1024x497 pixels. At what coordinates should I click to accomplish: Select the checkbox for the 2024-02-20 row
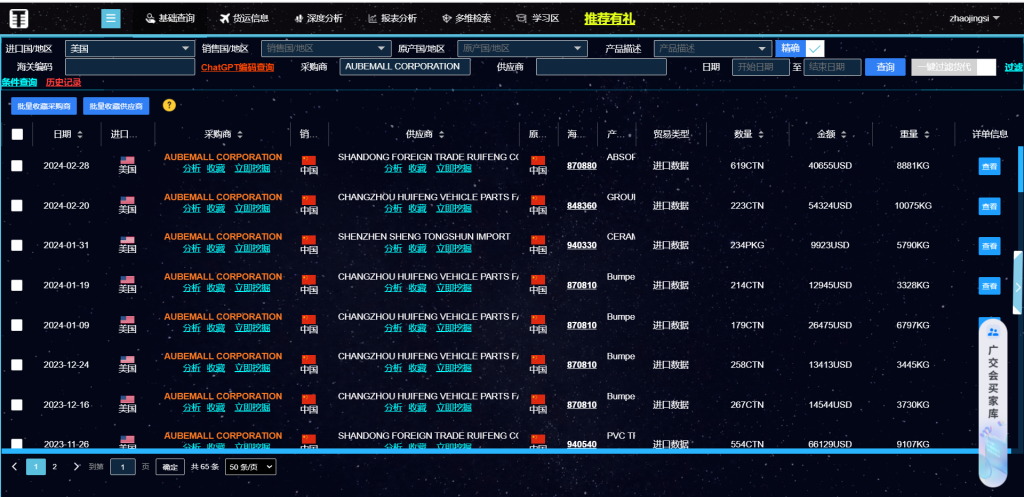pyautogui.click(x=17, y=205)
